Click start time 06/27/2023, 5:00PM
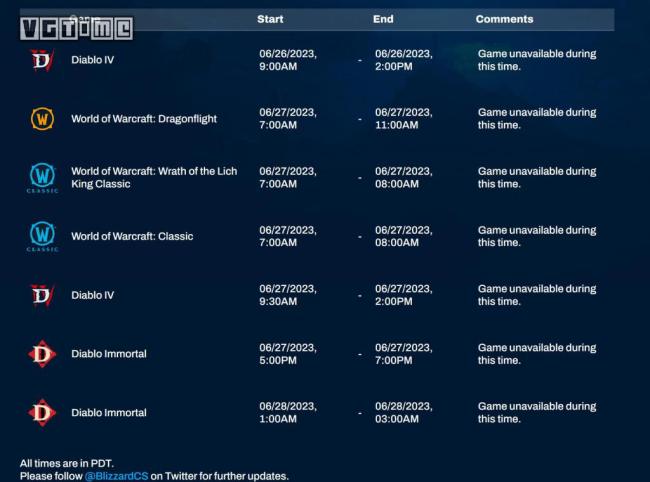The width and height of the screenshot is (650, 482). [x=288, y=354]
